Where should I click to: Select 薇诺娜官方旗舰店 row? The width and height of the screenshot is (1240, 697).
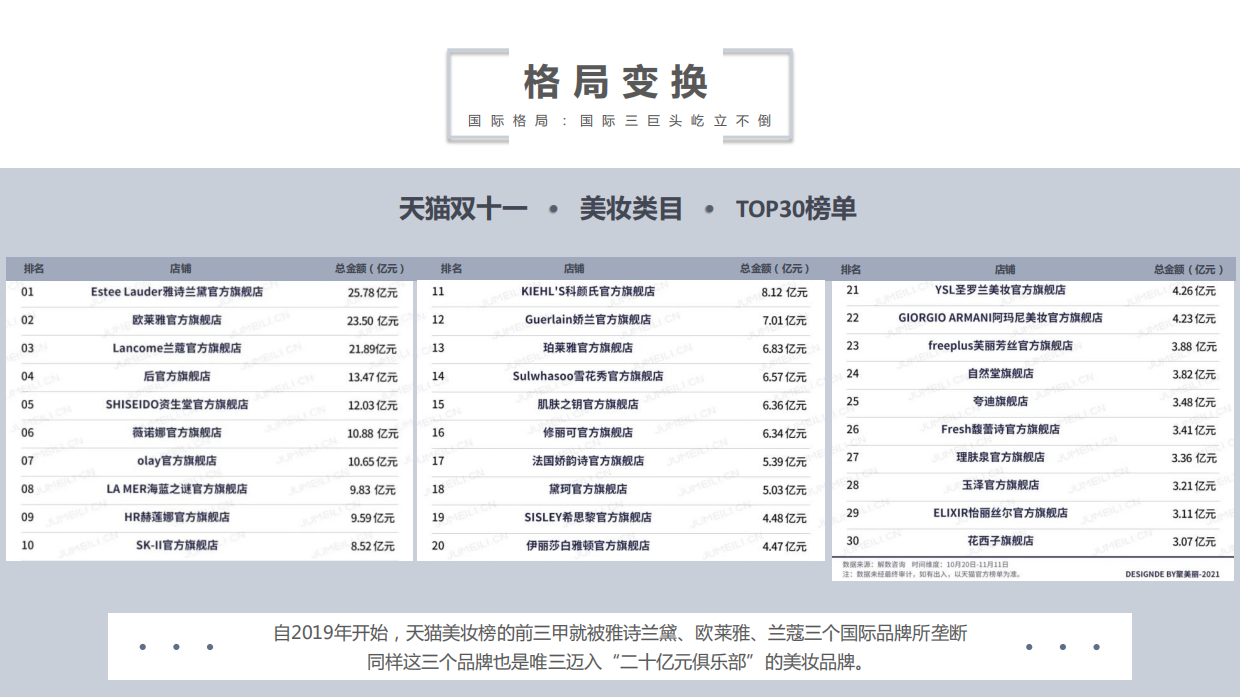(210, 433)
